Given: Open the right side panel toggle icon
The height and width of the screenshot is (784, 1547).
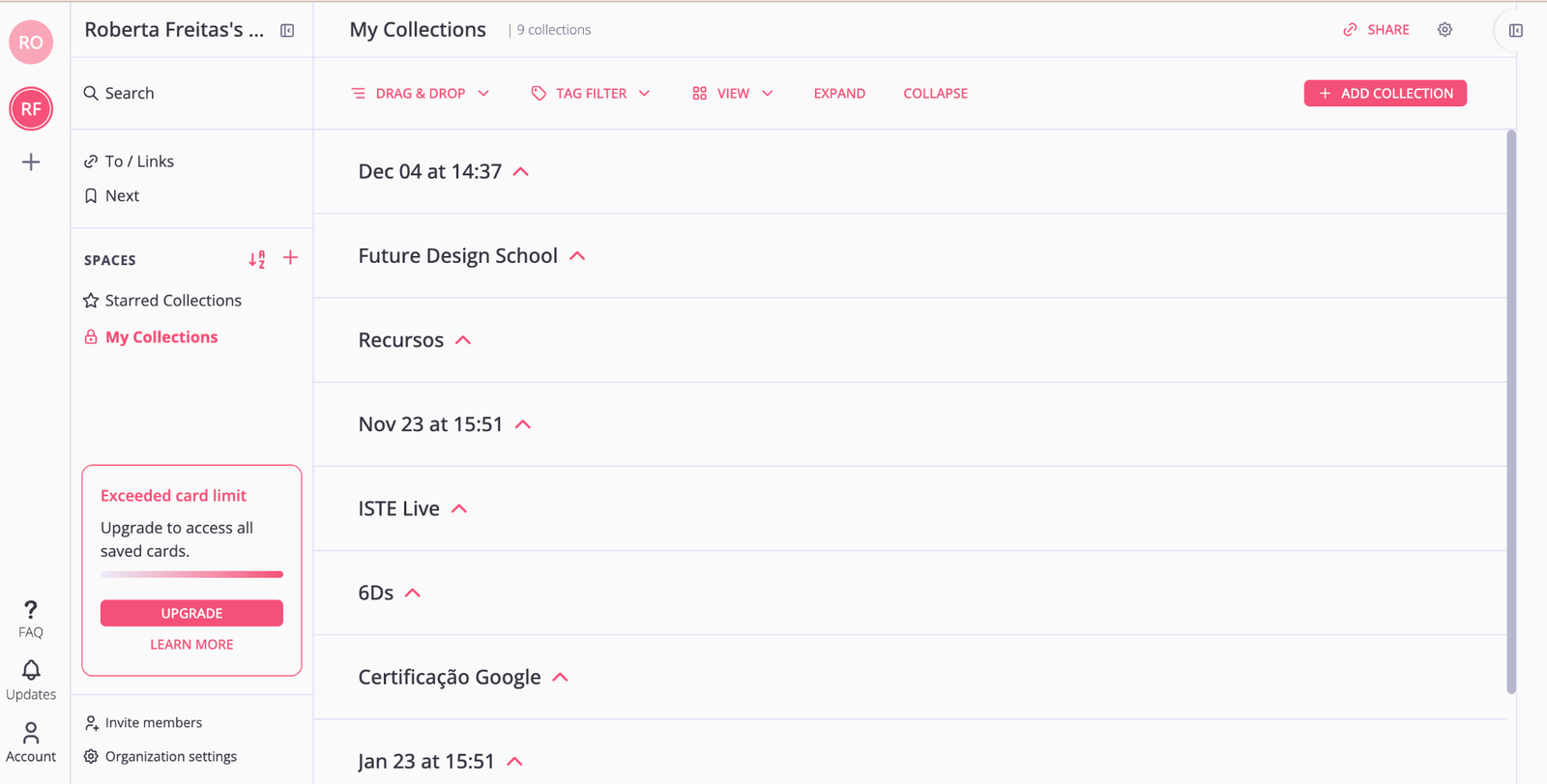Looking at the screenshot, I should (1515, 31).
